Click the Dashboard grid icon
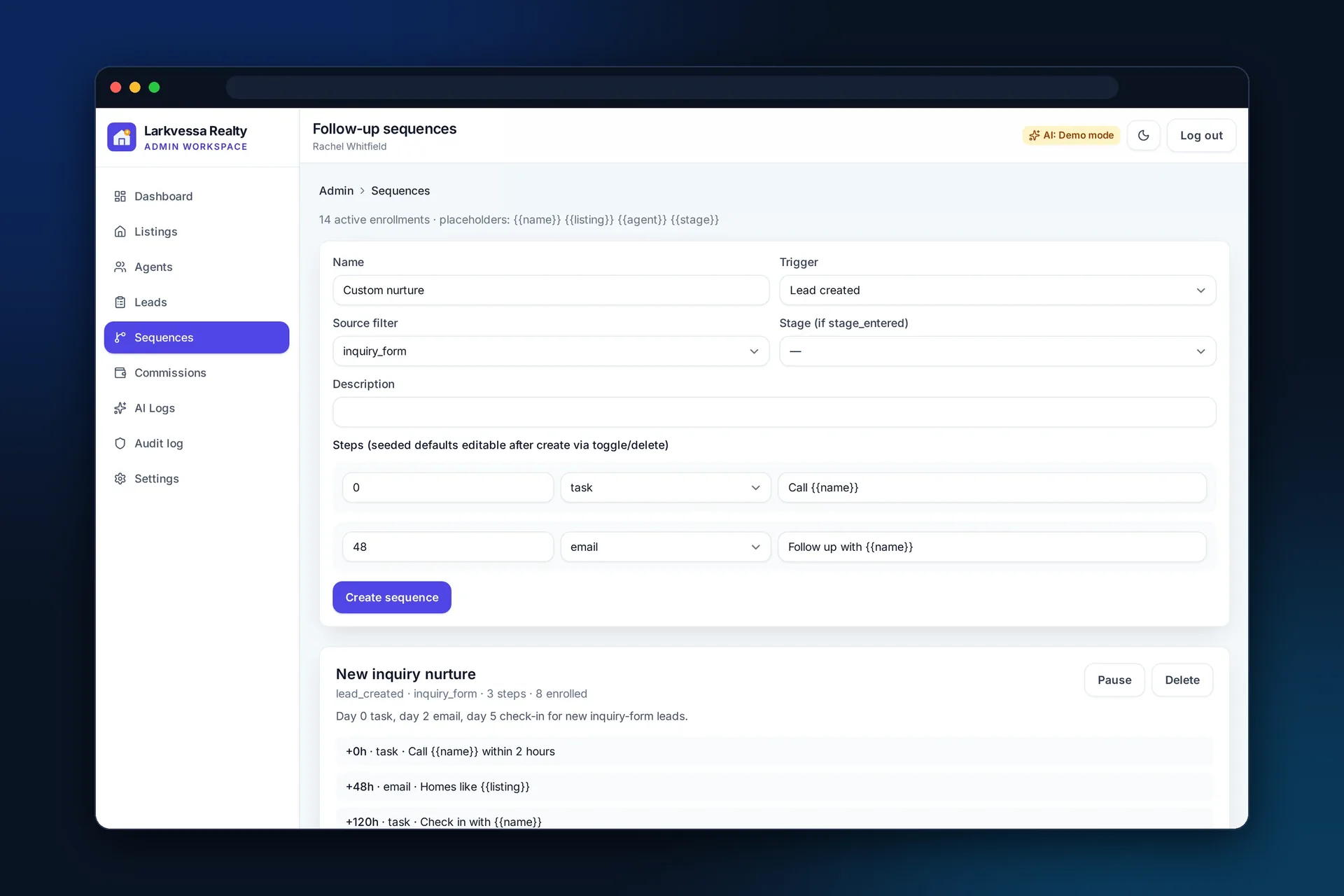 pos(120,196)
